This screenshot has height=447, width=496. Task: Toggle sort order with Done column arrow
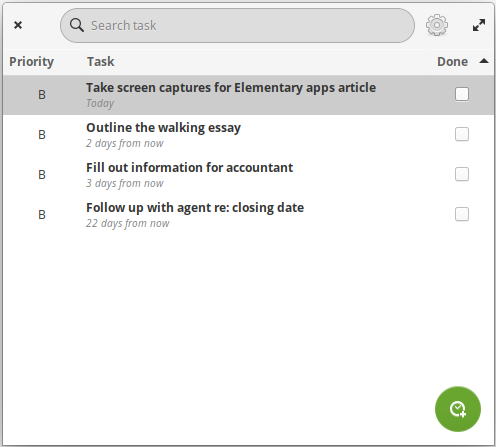click(484, 61)
